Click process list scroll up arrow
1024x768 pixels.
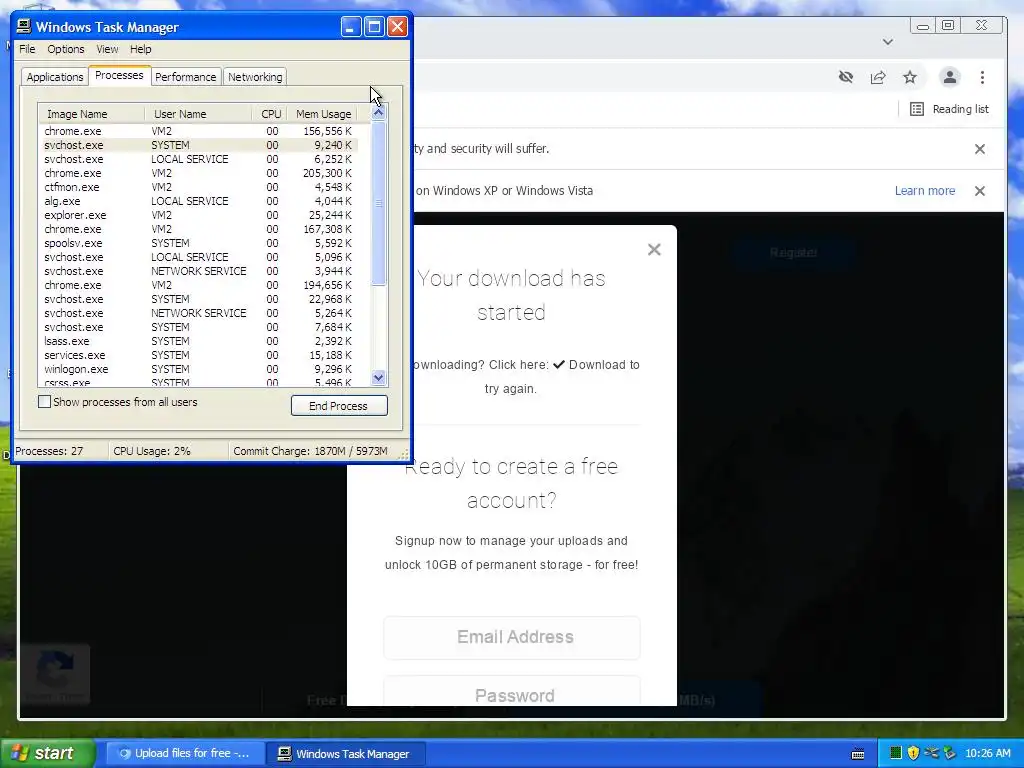pyautogui.click(x=378, y=112)
